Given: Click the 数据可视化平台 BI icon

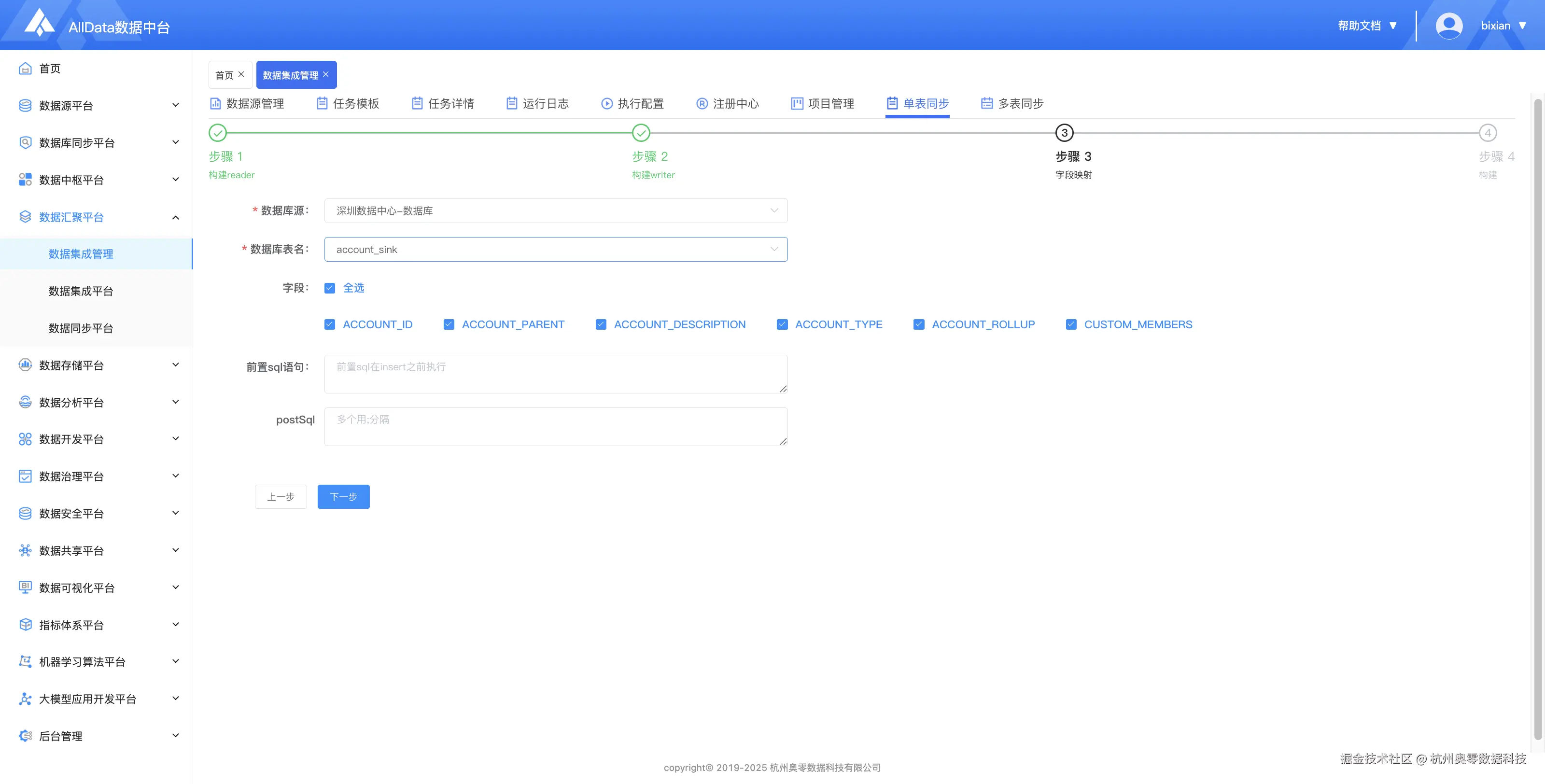Looking at the screenshot, I should (x=25, y=588).
